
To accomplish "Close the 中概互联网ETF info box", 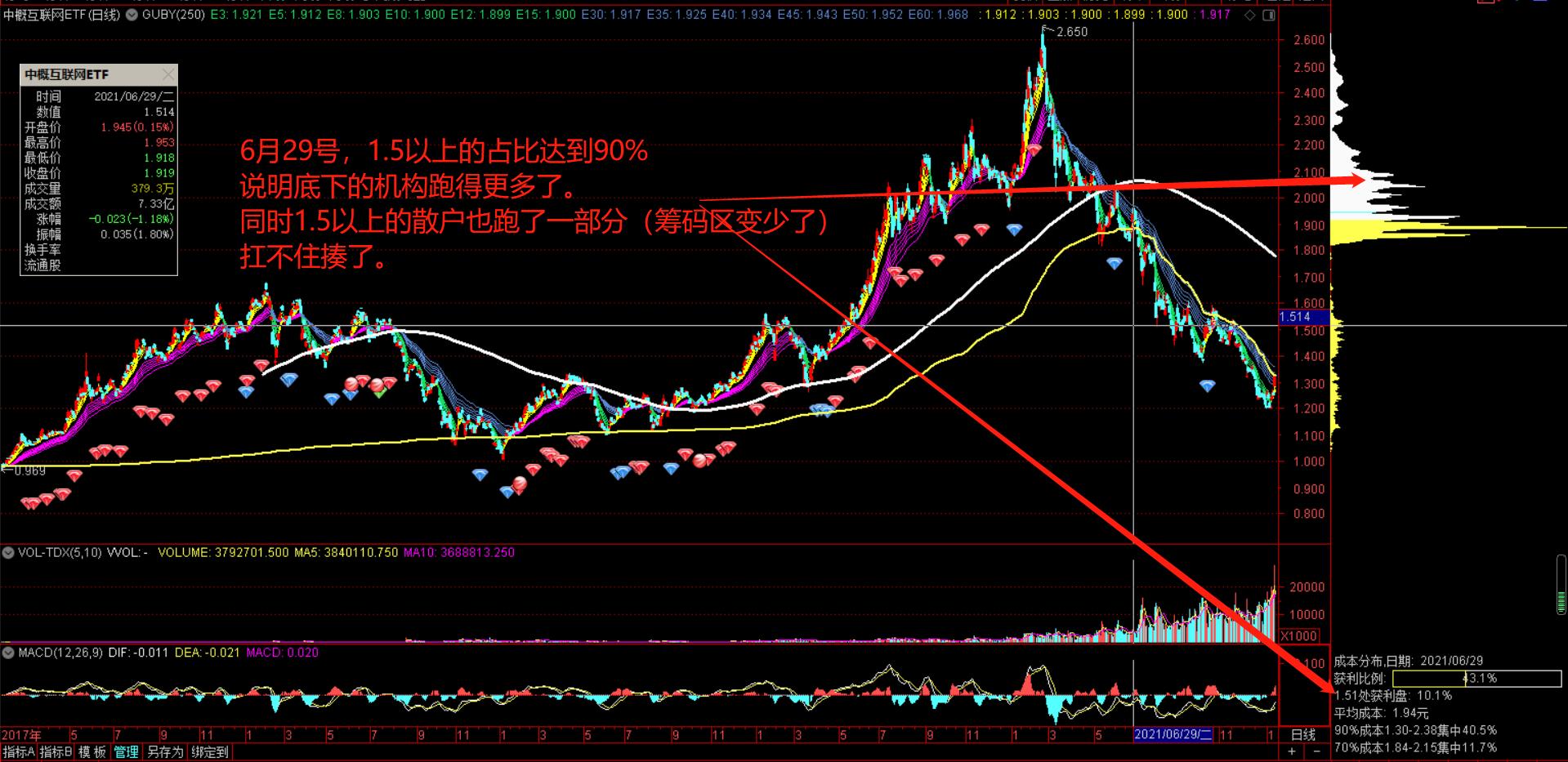I will click(168, 74).
